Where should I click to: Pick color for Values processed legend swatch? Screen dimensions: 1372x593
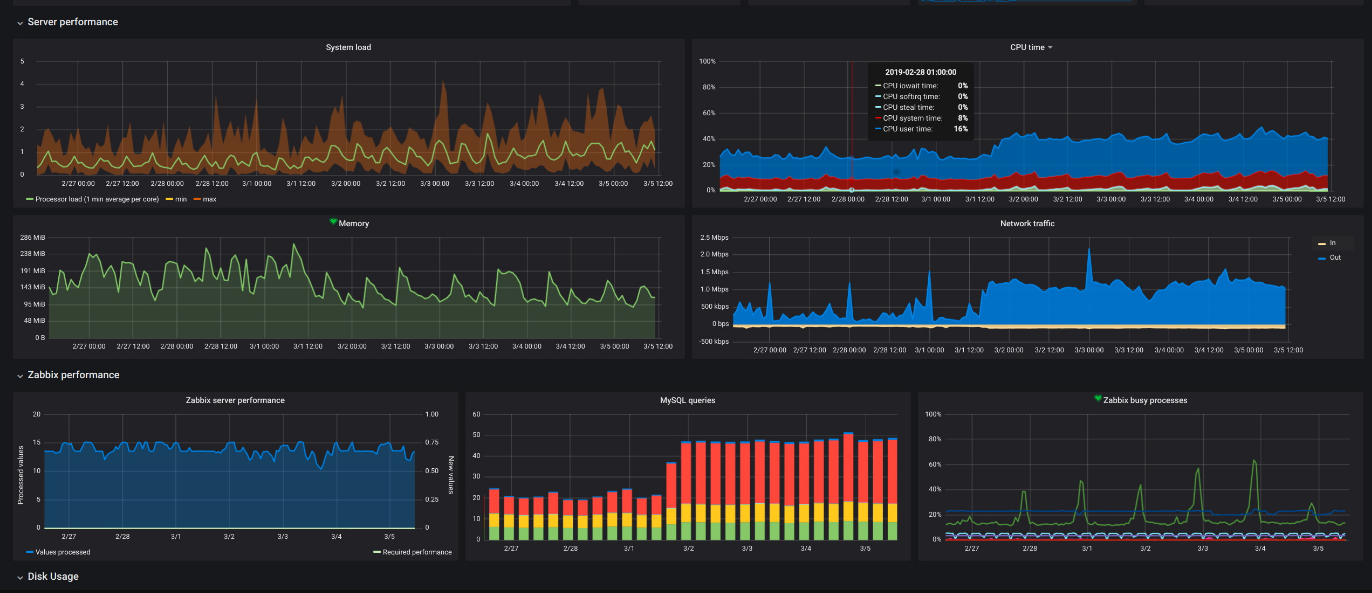(28, 552)
